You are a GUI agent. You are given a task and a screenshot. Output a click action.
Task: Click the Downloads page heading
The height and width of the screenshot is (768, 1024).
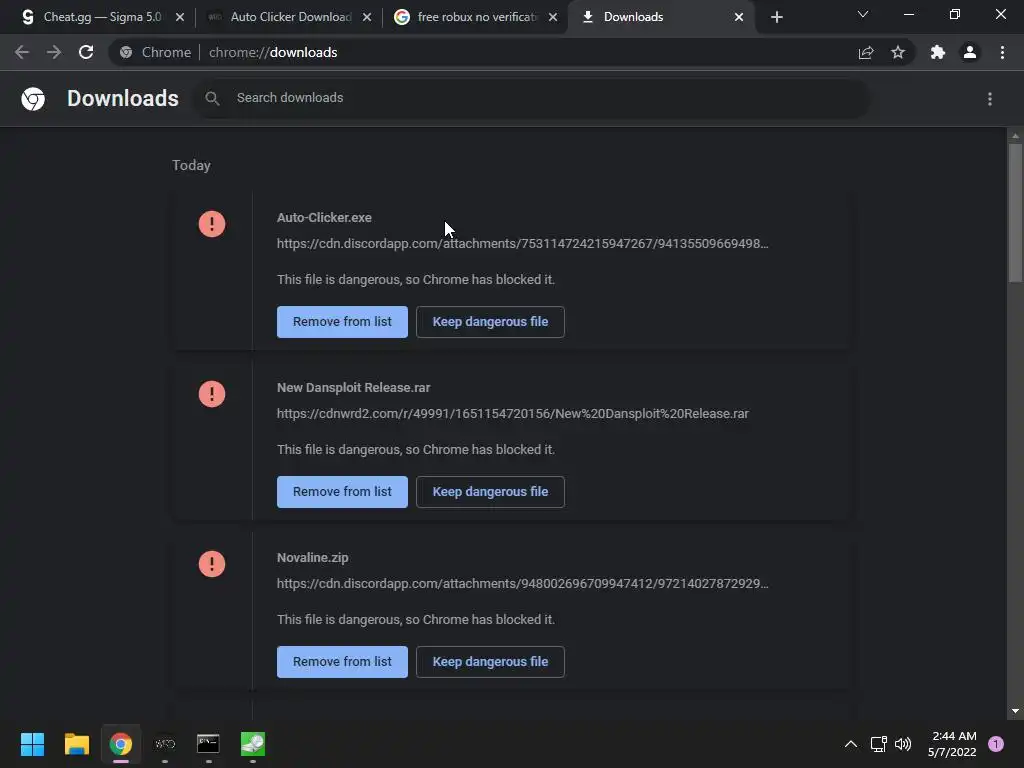click(123, 99)
